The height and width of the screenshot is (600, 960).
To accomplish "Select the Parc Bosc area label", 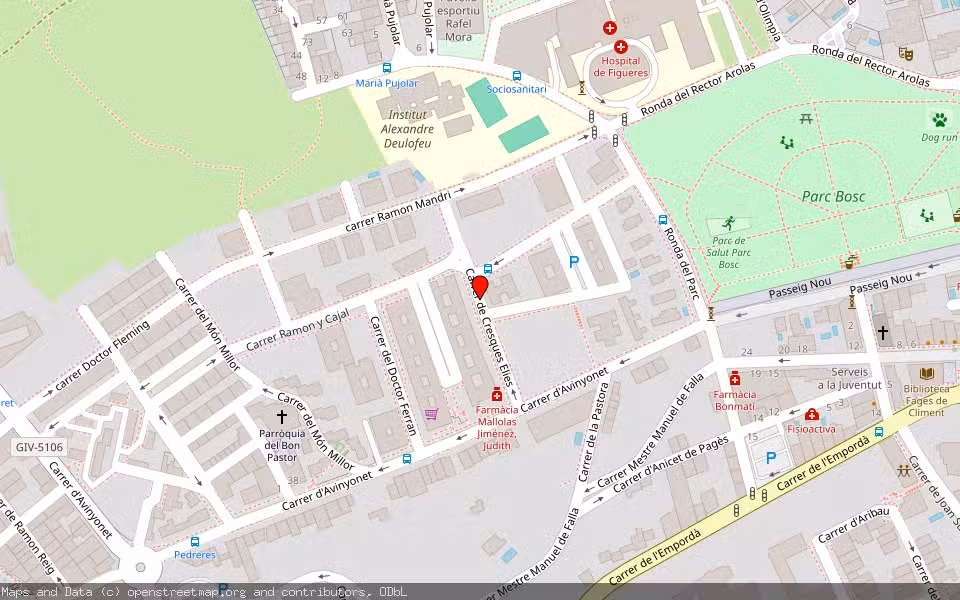I will click(x=834, y=196).
